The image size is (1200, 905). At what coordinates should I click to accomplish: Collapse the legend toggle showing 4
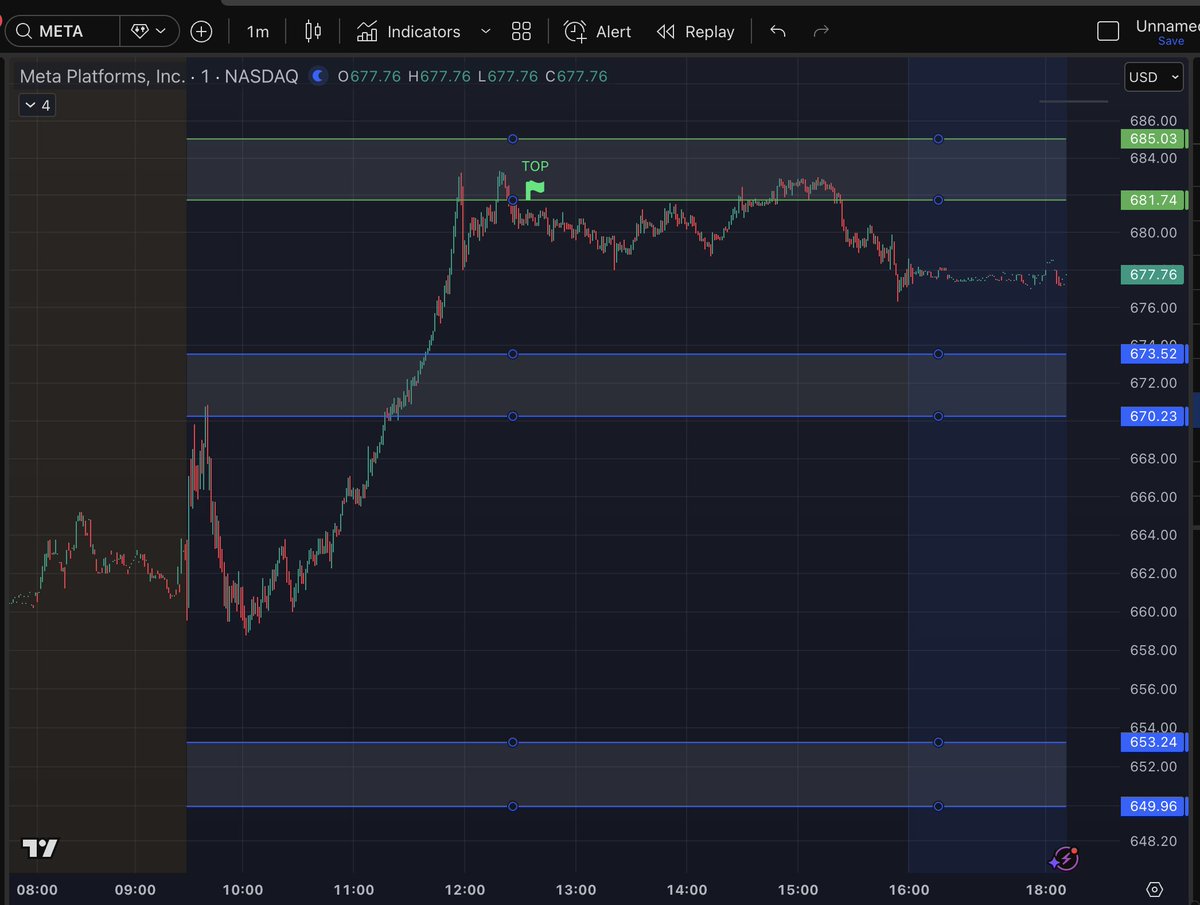[x=36, y=105]
